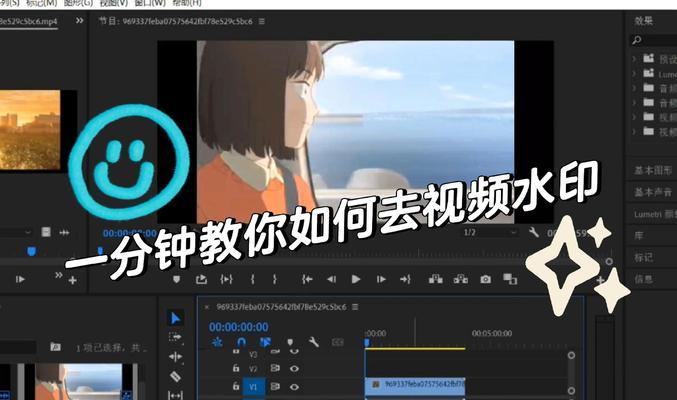Open the 库 panel

tap(639, 235)
